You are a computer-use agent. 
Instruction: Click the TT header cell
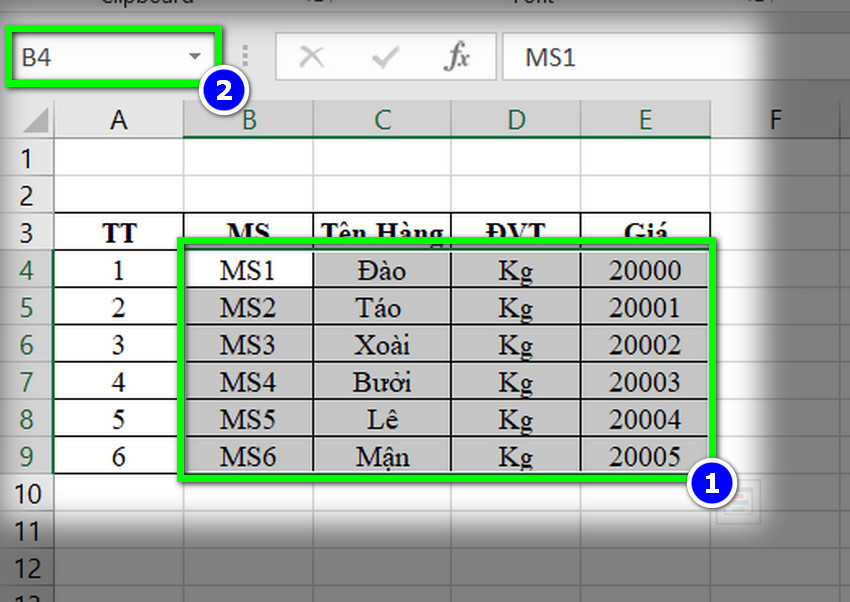pyautogui.click(x=119, y=232)
